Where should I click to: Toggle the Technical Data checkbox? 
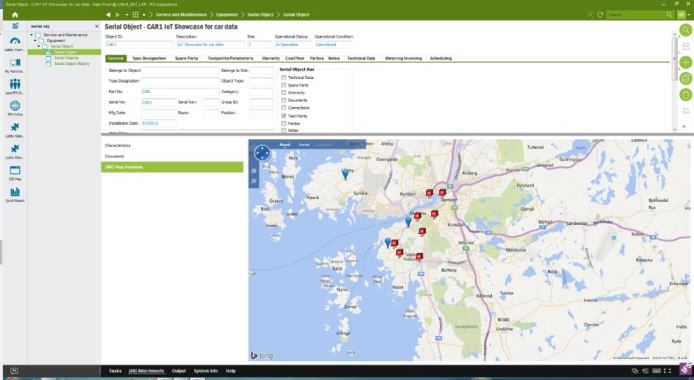click(284, 77)
